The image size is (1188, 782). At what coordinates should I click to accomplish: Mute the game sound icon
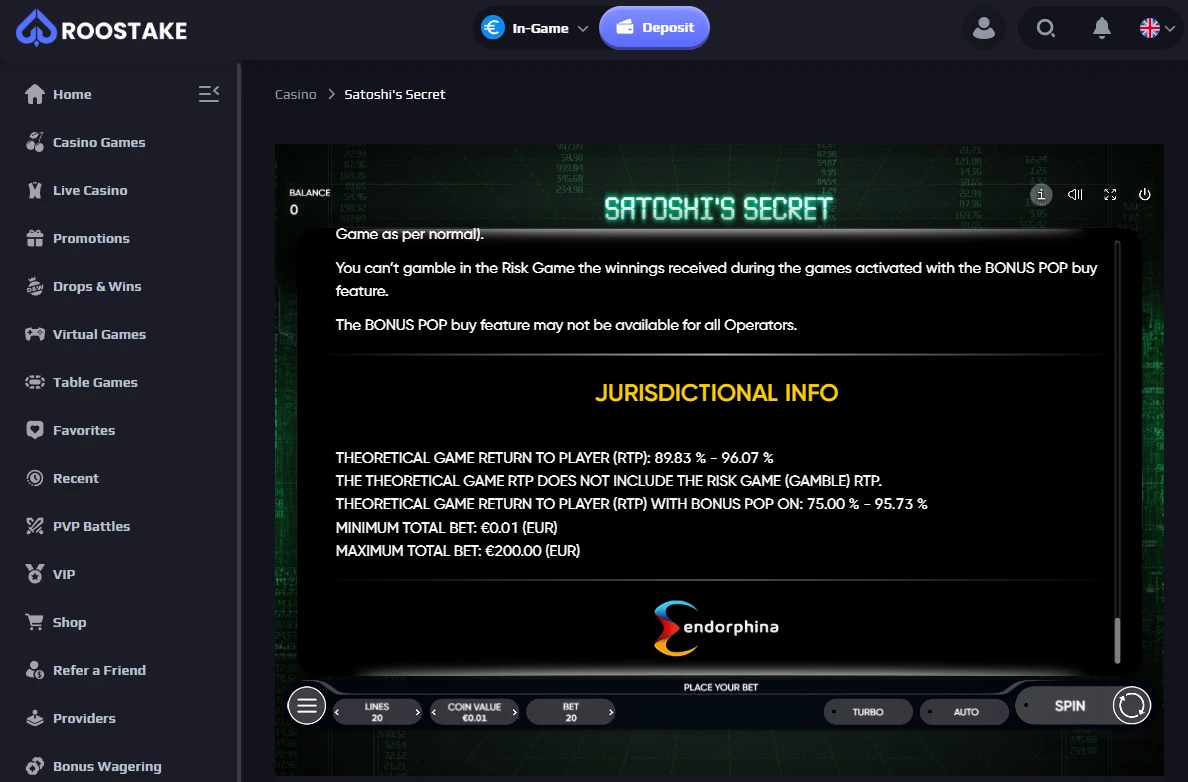(1075, 195)
